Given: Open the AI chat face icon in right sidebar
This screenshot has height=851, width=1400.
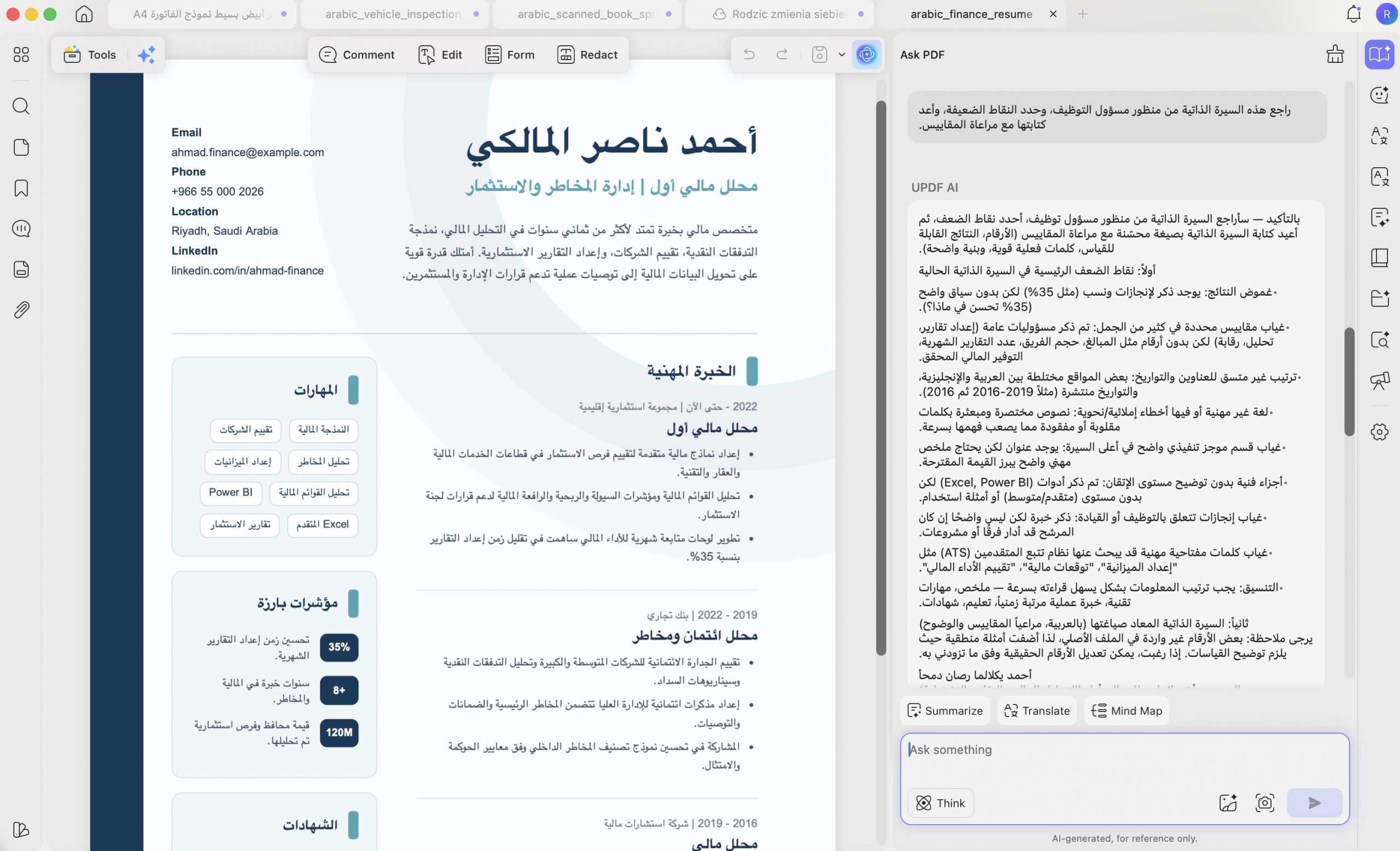Looking at the screenshot, I should (1380, 95).
